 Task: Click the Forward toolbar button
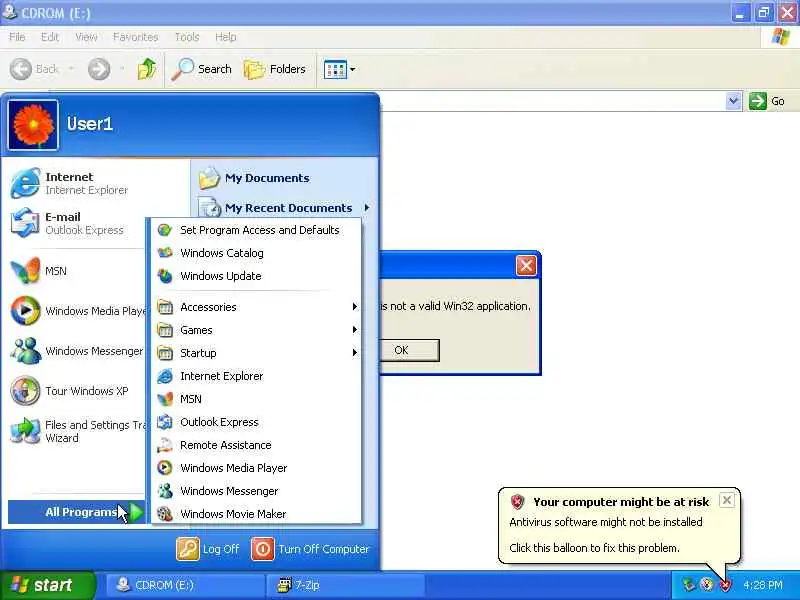pyautogui.click(x=99, y=69)
